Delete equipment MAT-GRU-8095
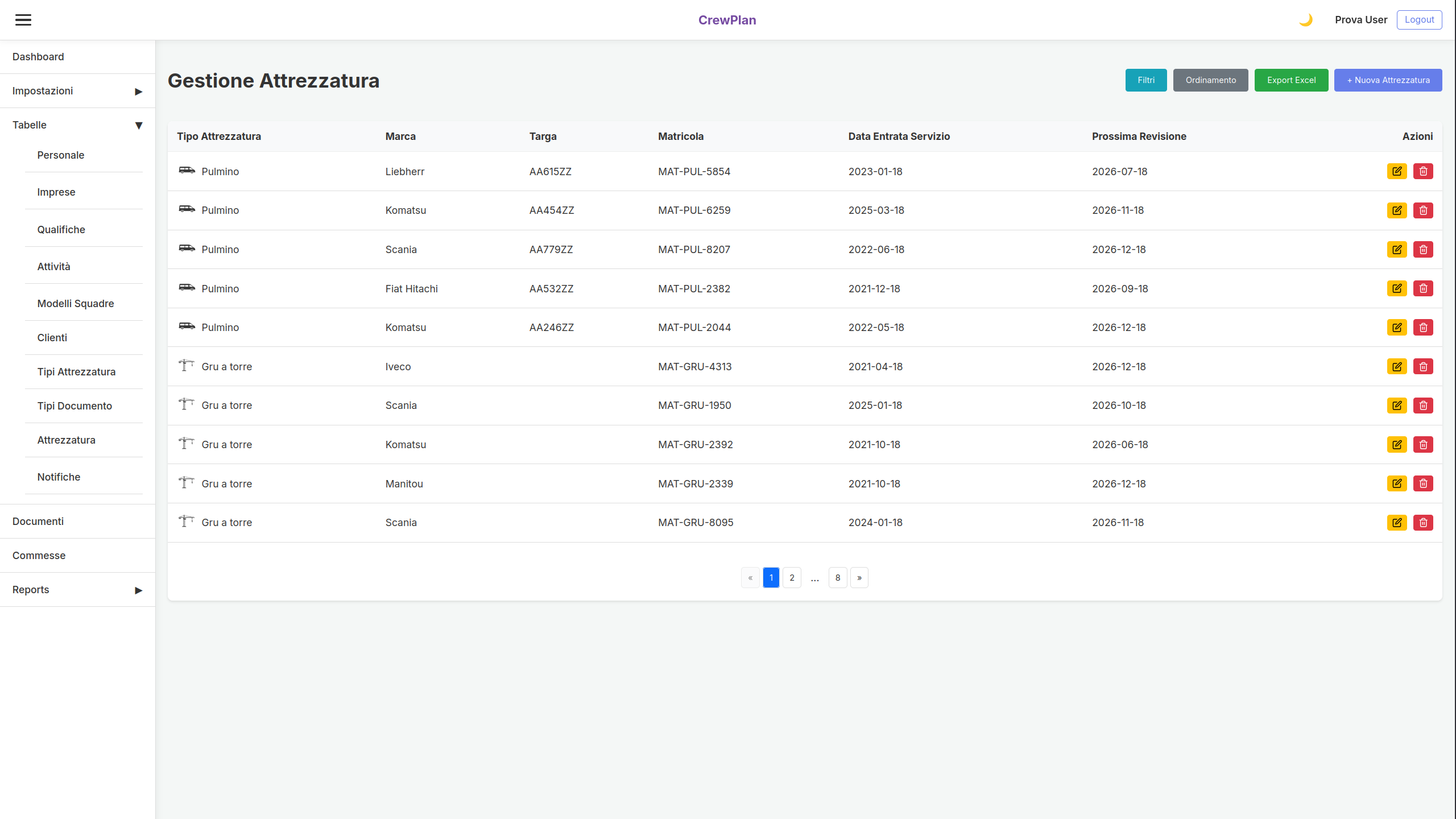Image resolution: width=1456 pixels, height=819 pixels. (1423, 523)
